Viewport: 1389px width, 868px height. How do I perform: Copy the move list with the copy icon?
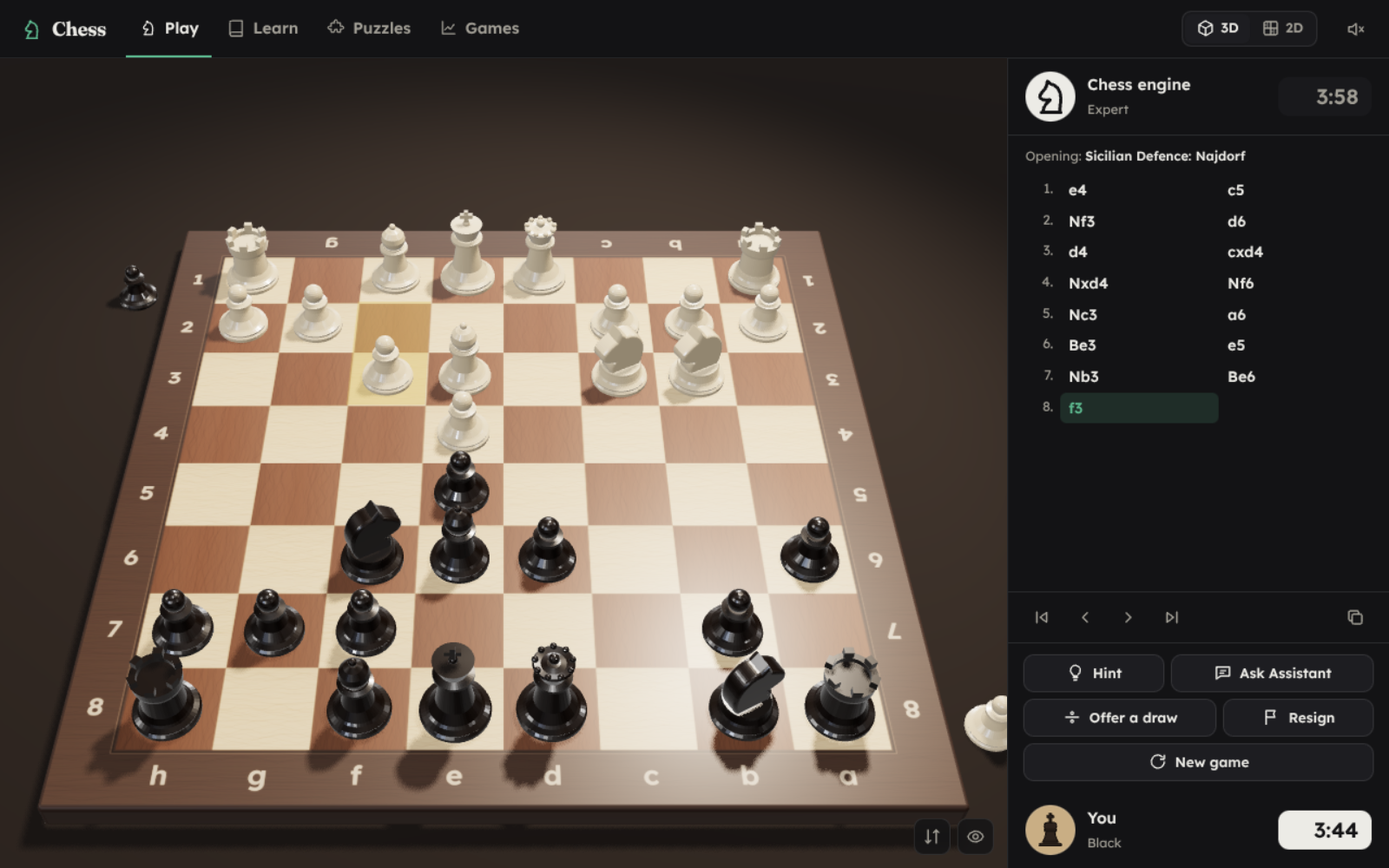coord(1355,617)
